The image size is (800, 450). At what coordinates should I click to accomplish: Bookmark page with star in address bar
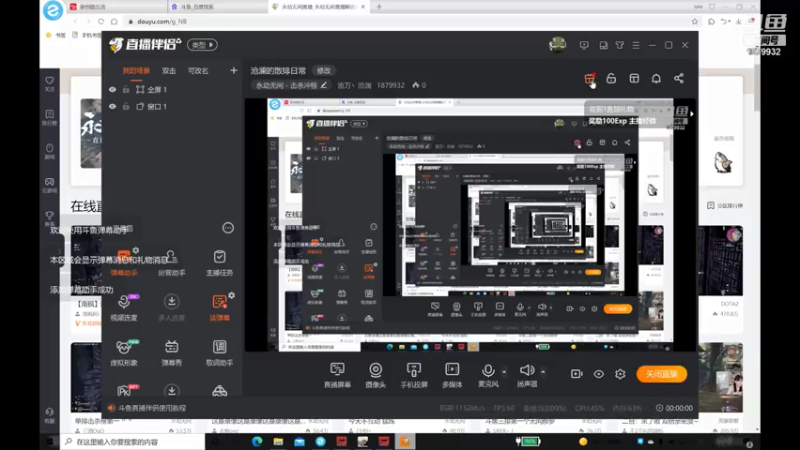(x=694, y=21)
